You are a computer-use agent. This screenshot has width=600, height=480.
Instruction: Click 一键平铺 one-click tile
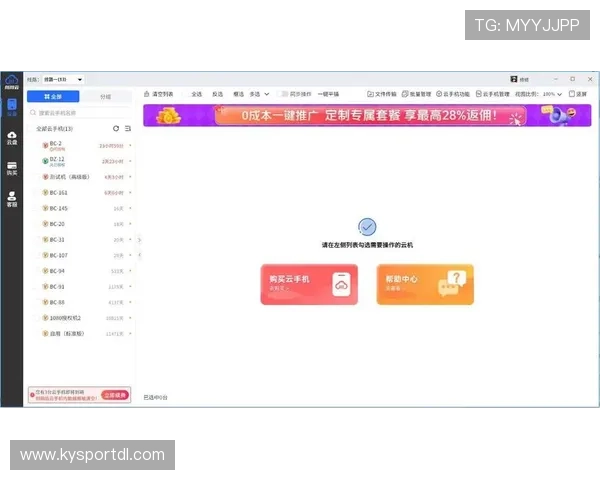coord(328,94)
